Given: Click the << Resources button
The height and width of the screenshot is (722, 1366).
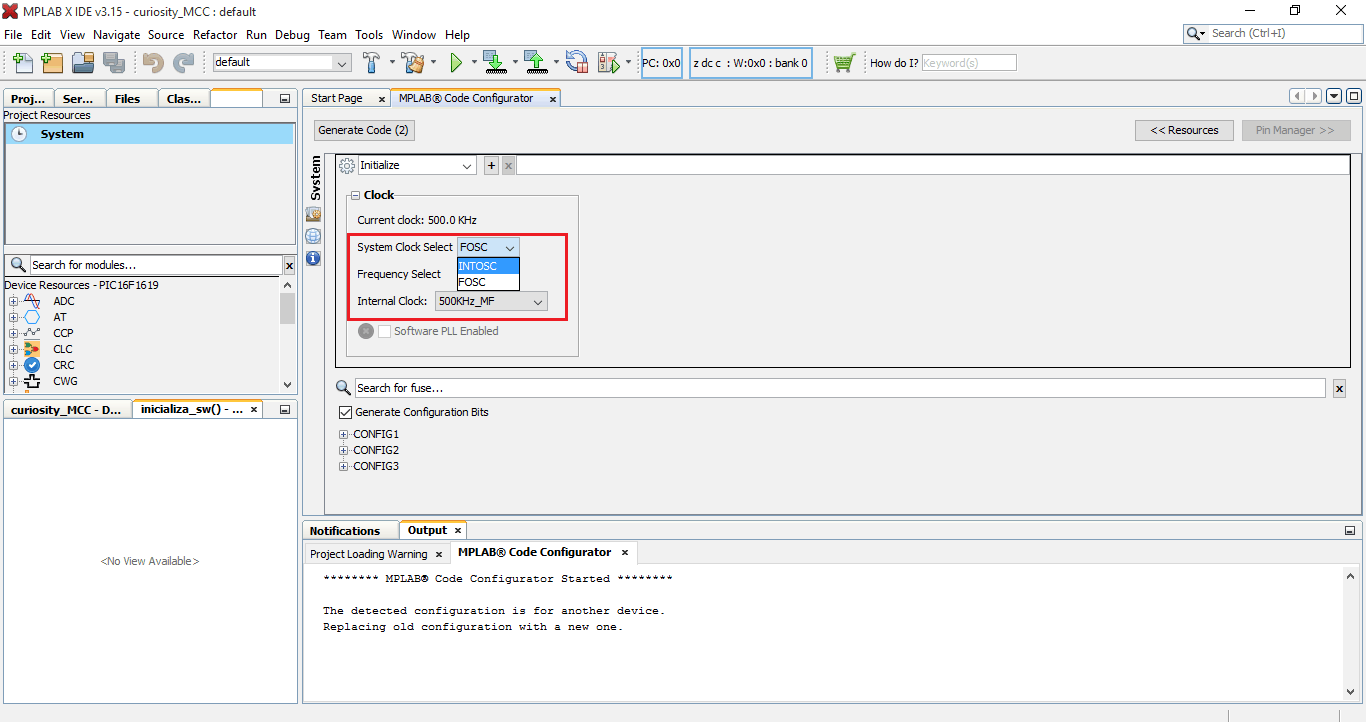Looking at the screenshot, I should (1184, 129).
